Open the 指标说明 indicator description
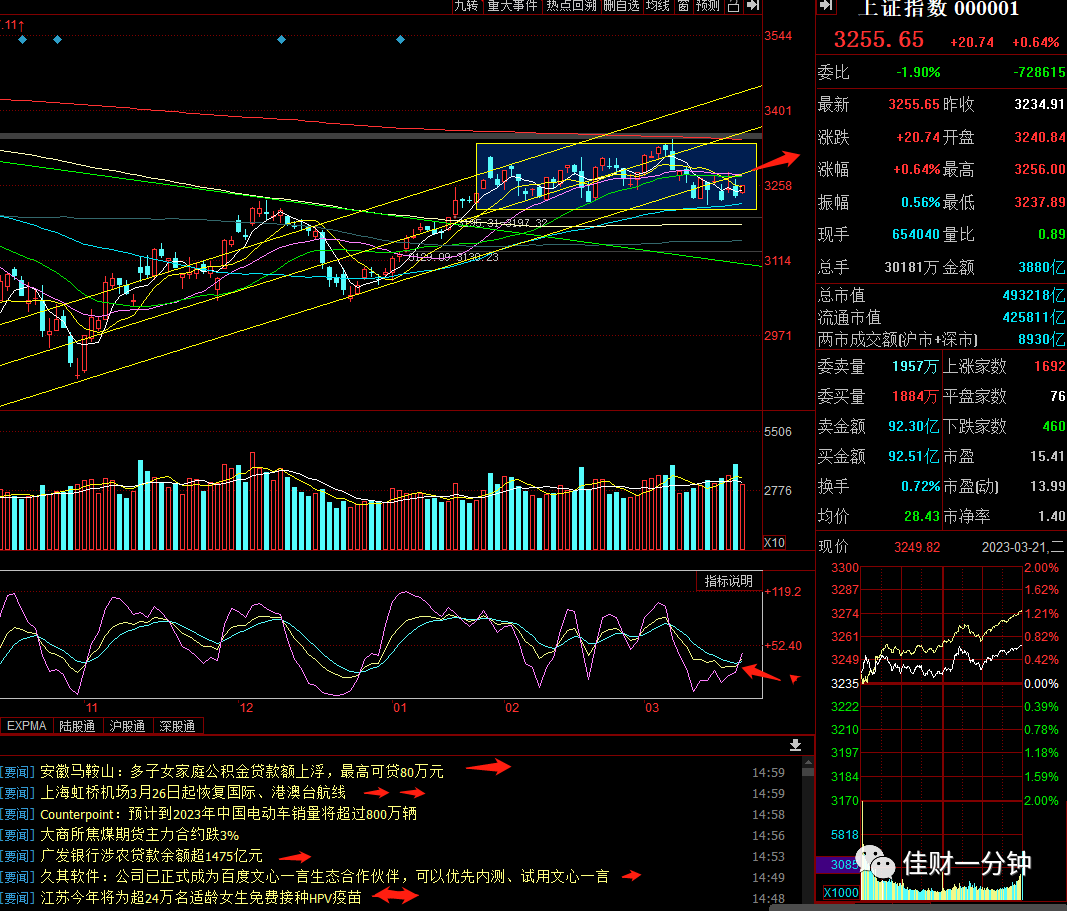 728,581
